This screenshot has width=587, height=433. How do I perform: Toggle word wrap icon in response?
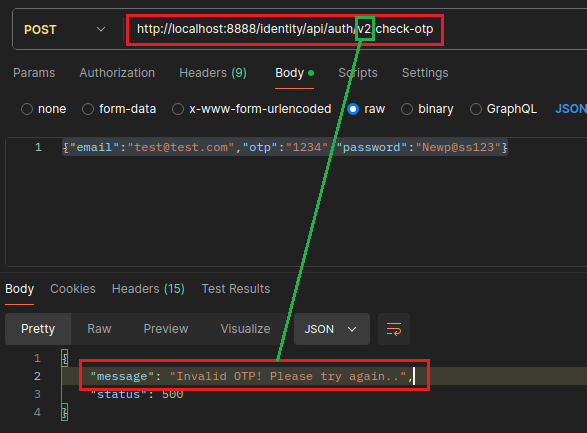pyautogui.click(x=394, y=329)
